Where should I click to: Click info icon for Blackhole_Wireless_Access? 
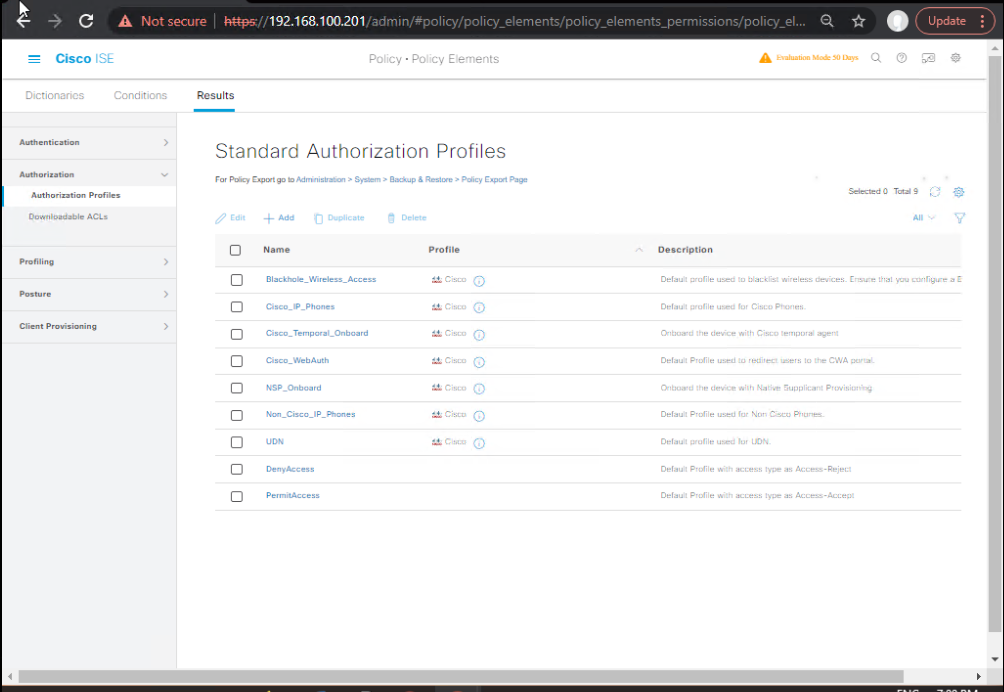pos(479,280)
